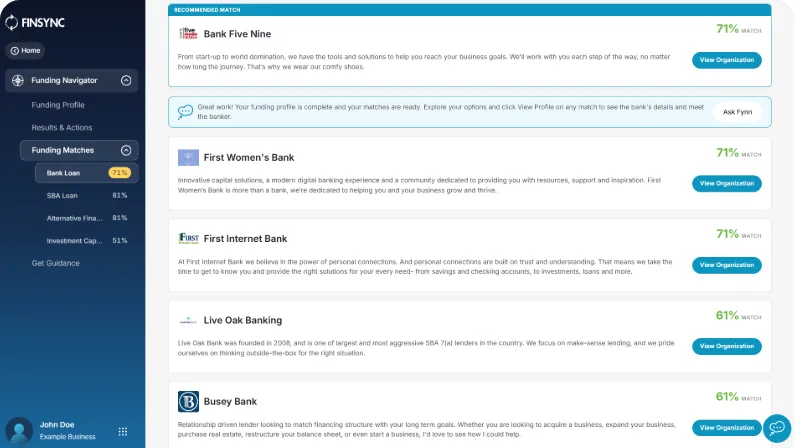Click John Doe's profile avatar
794x448 pixels.
coord(19,431)
